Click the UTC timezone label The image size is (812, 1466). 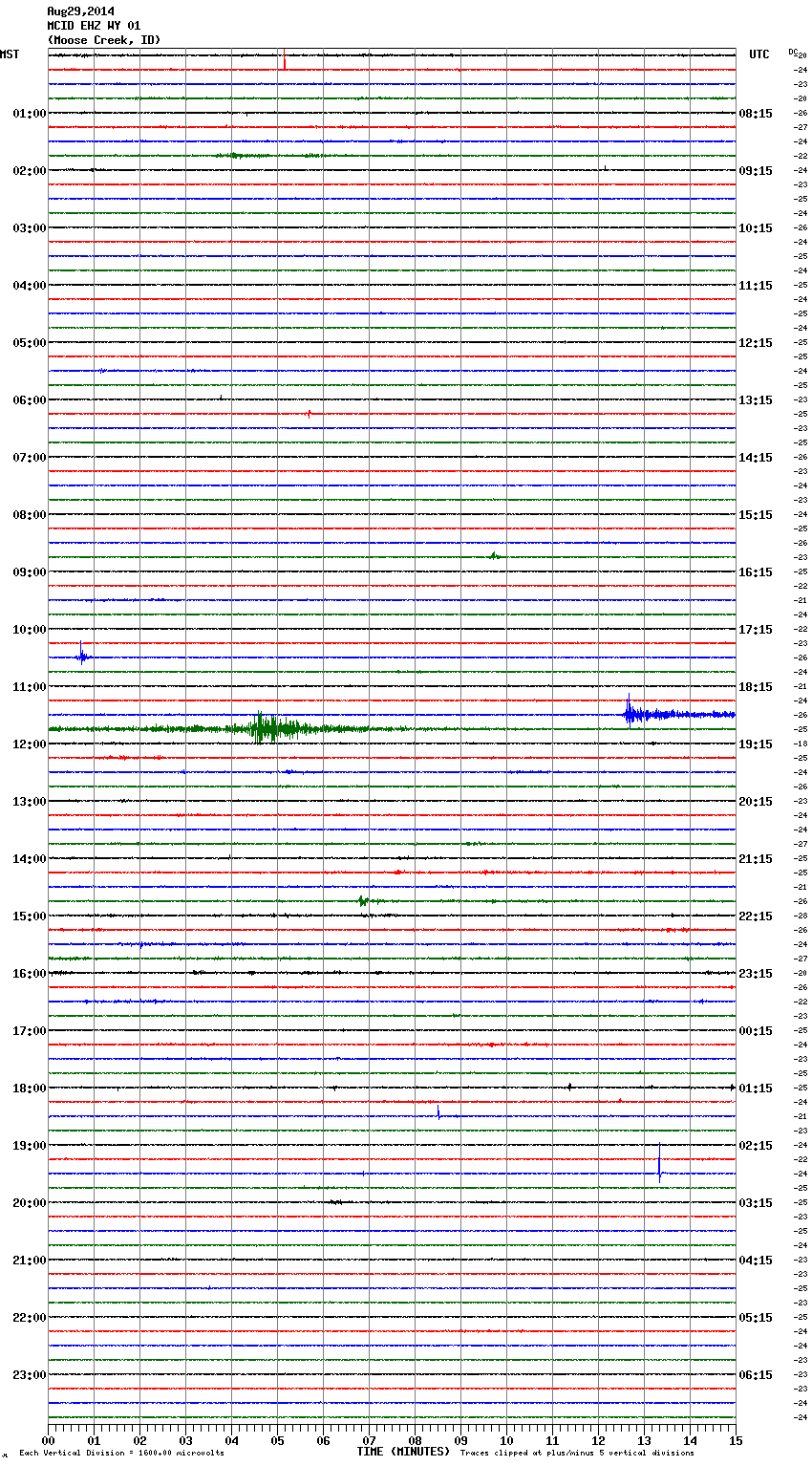coord(759,54)
